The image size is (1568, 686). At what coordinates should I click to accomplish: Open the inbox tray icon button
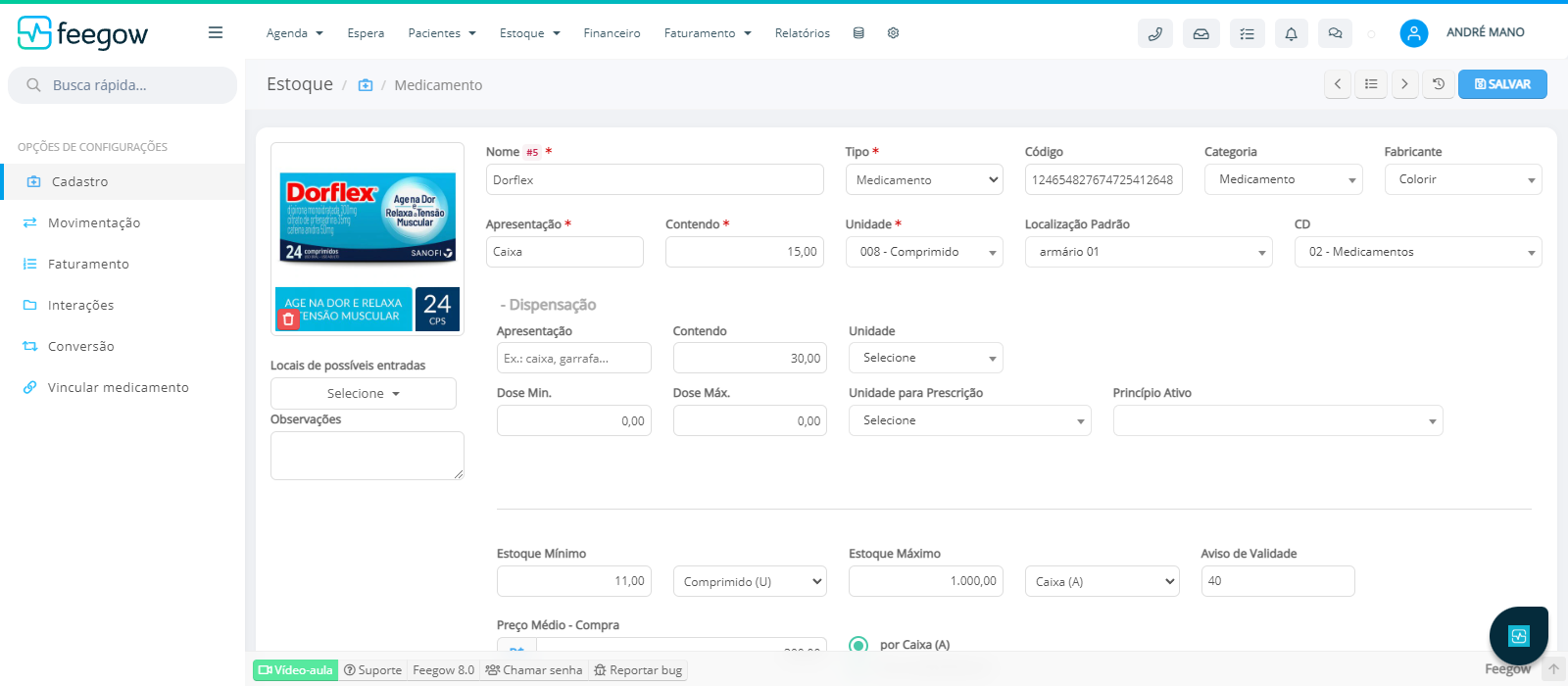(x=1200, y=33)
